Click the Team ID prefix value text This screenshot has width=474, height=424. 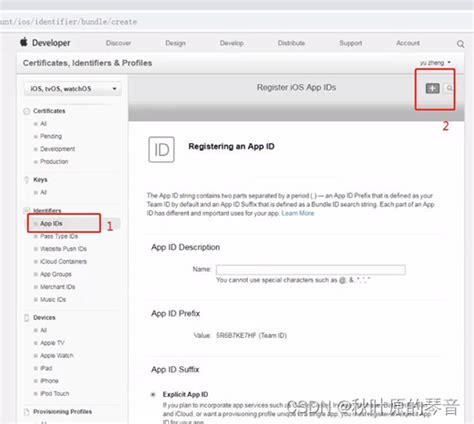(251, 335)
